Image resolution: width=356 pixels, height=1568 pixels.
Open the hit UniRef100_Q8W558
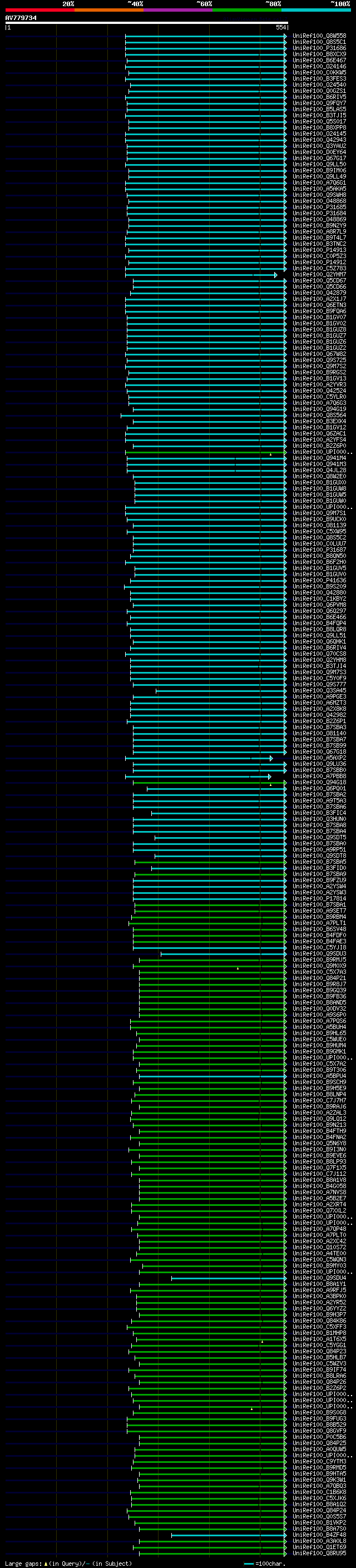[x=319, y=36]
